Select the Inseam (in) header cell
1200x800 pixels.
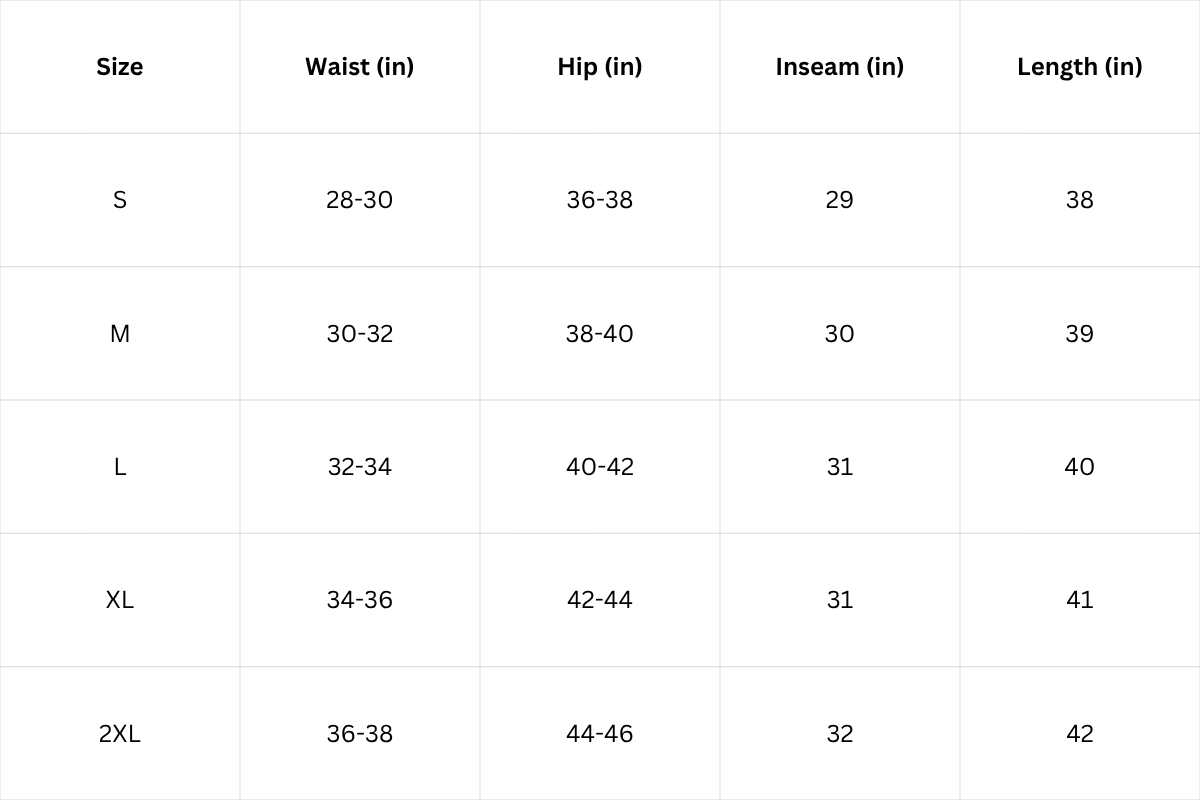(x=839, y=67)
